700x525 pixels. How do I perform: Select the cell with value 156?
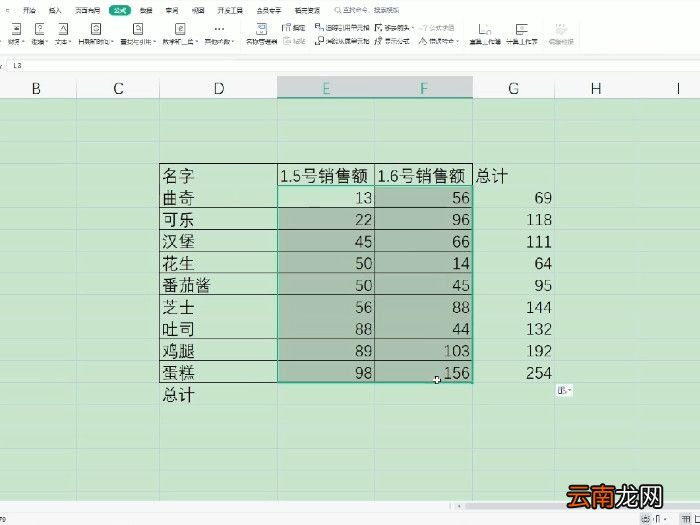pos(424,372)
